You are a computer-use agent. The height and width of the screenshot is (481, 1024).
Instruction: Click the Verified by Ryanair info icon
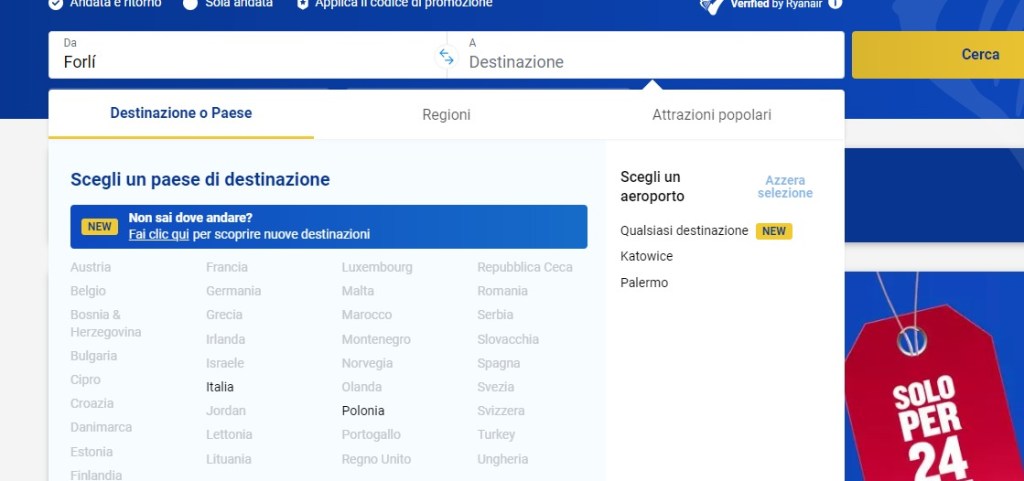835,3
